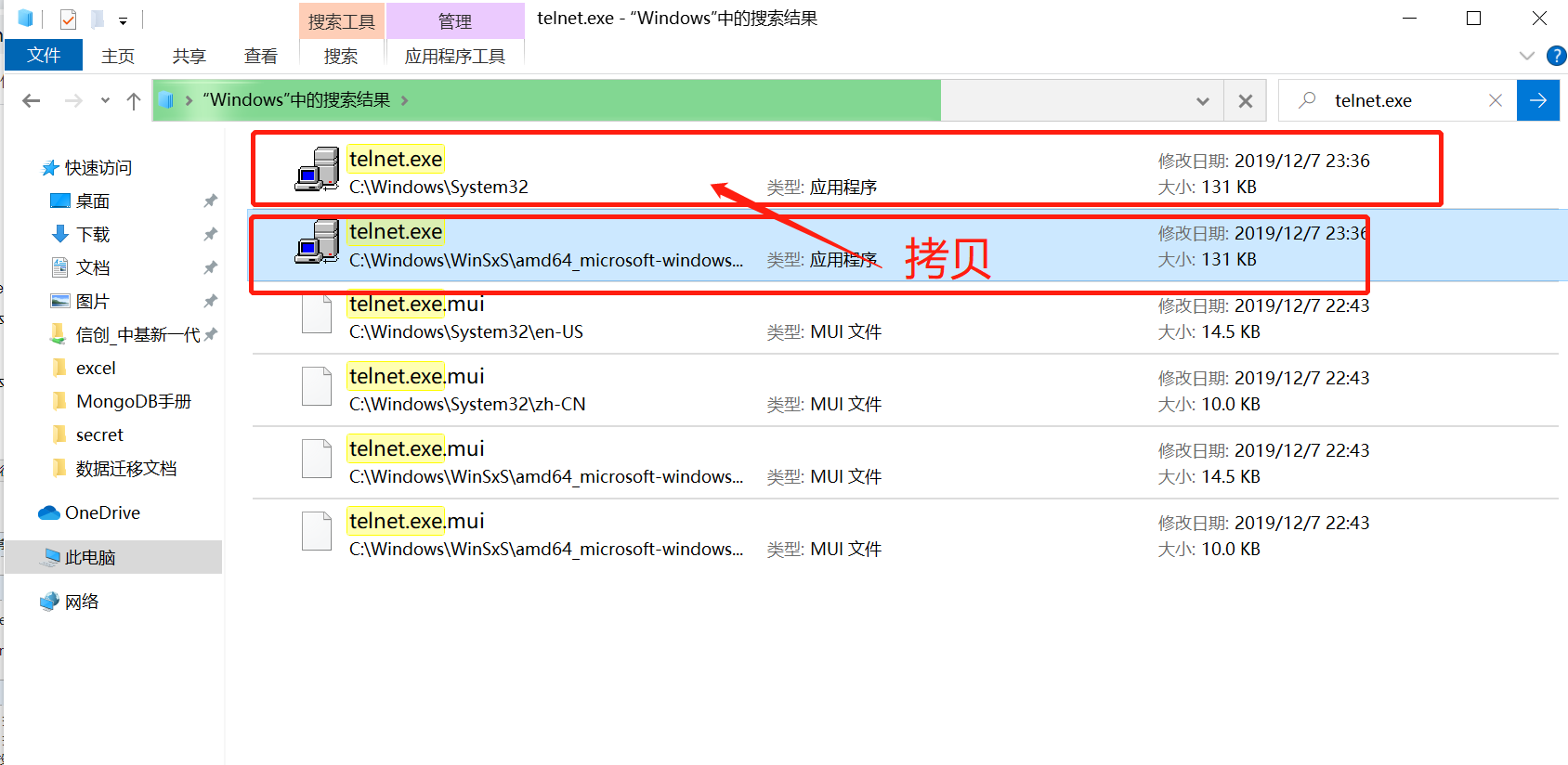Click the telnet.exe name in the WinSxS result
This screenshot has width=1568, height=765.
coord(396,231)
